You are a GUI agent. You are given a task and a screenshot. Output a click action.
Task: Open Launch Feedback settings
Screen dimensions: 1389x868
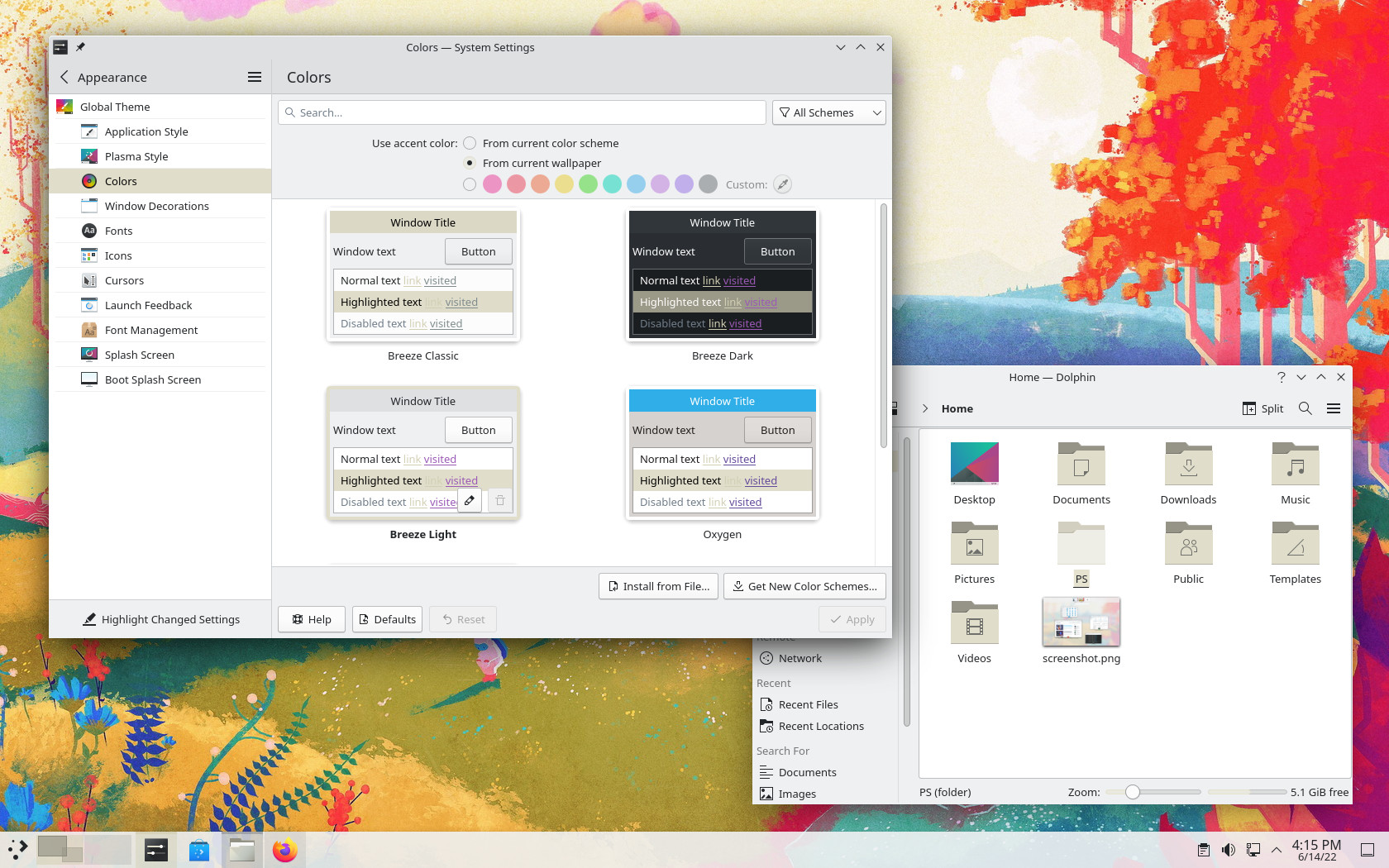click(160, 305)
